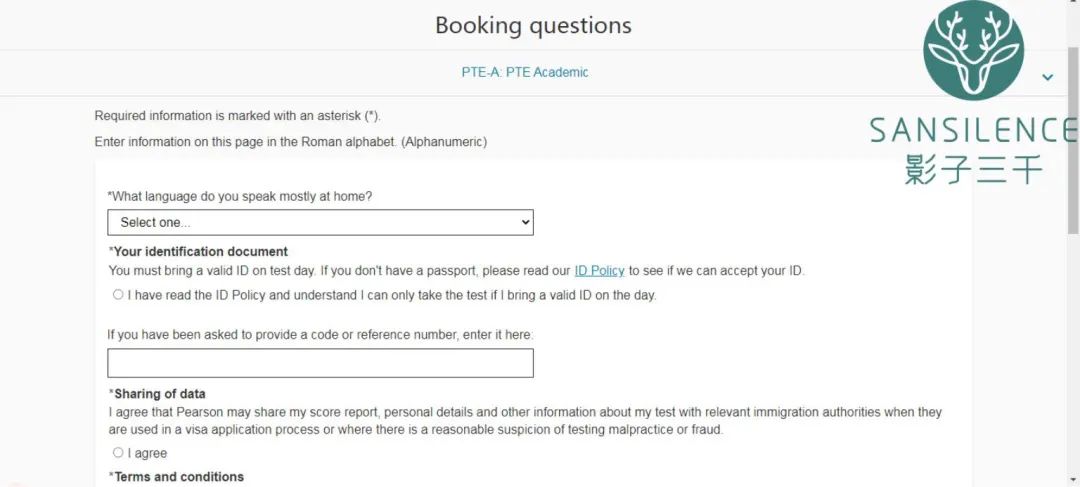Screen dimensions: 1080x487
Task: Select the 'I have read the ID Policy' radio button
Action: point(118,295)
